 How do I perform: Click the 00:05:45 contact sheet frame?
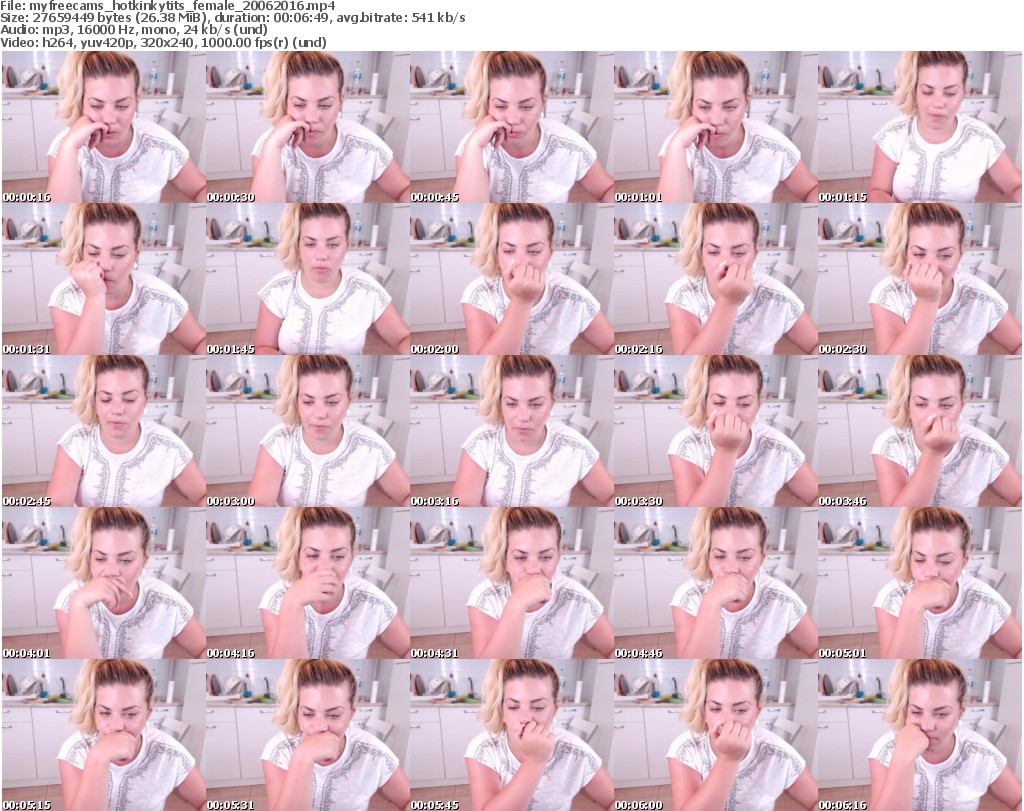pyautogui.click(x=511, y=735)
